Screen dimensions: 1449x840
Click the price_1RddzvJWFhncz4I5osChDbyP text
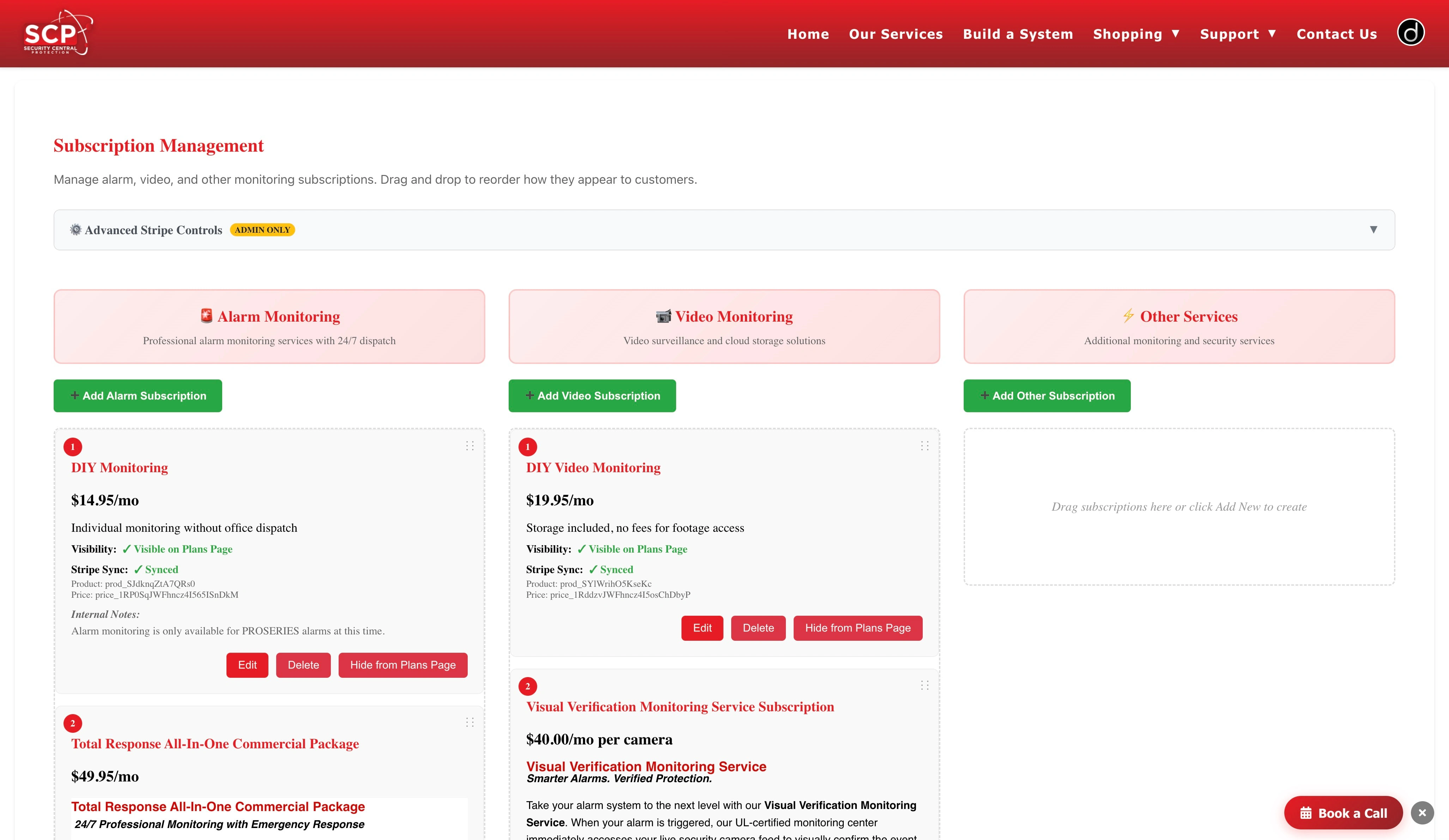620,595
